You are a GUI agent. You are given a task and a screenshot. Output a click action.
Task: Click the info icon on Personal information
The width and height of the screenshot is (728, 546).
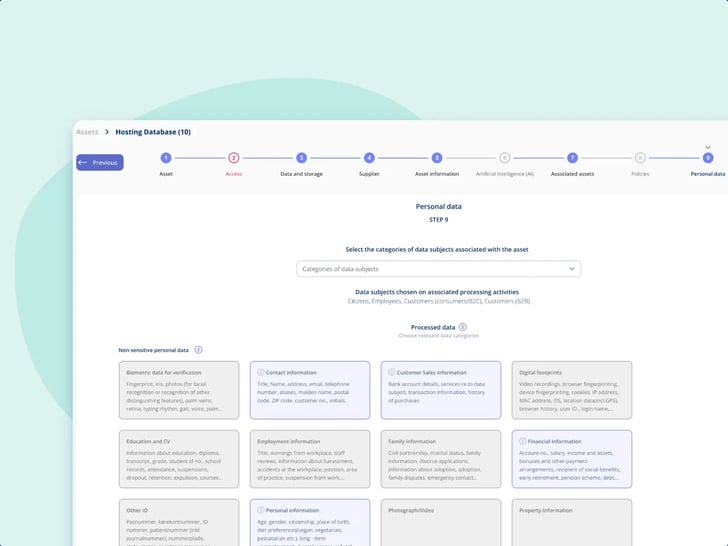[261, 510]
